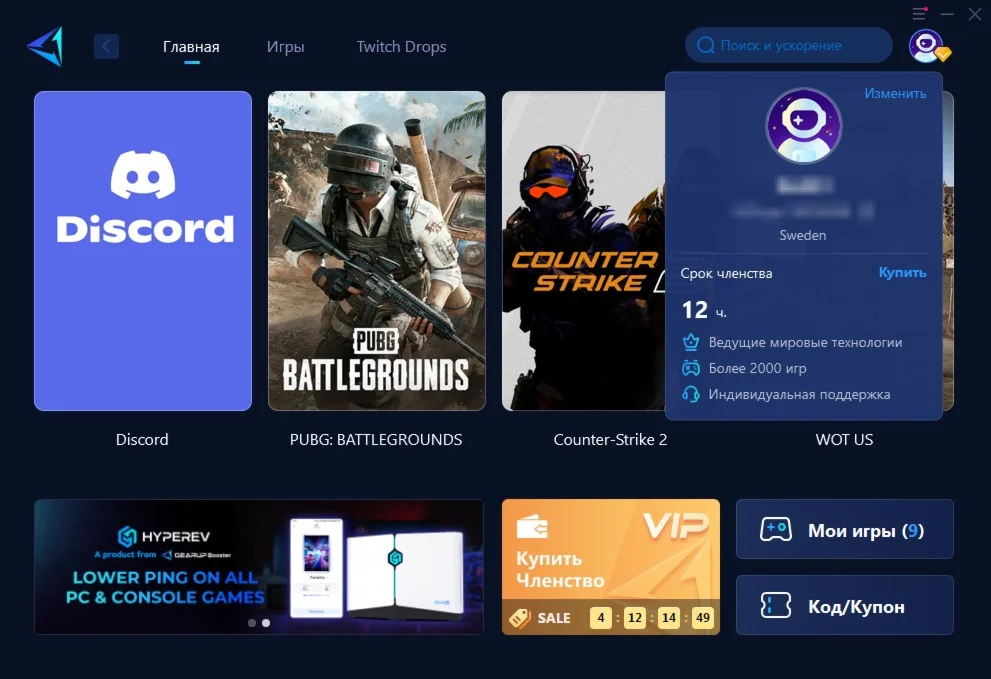Open the Игры tab
Screen dimensions: 991x679
[285, 47]
